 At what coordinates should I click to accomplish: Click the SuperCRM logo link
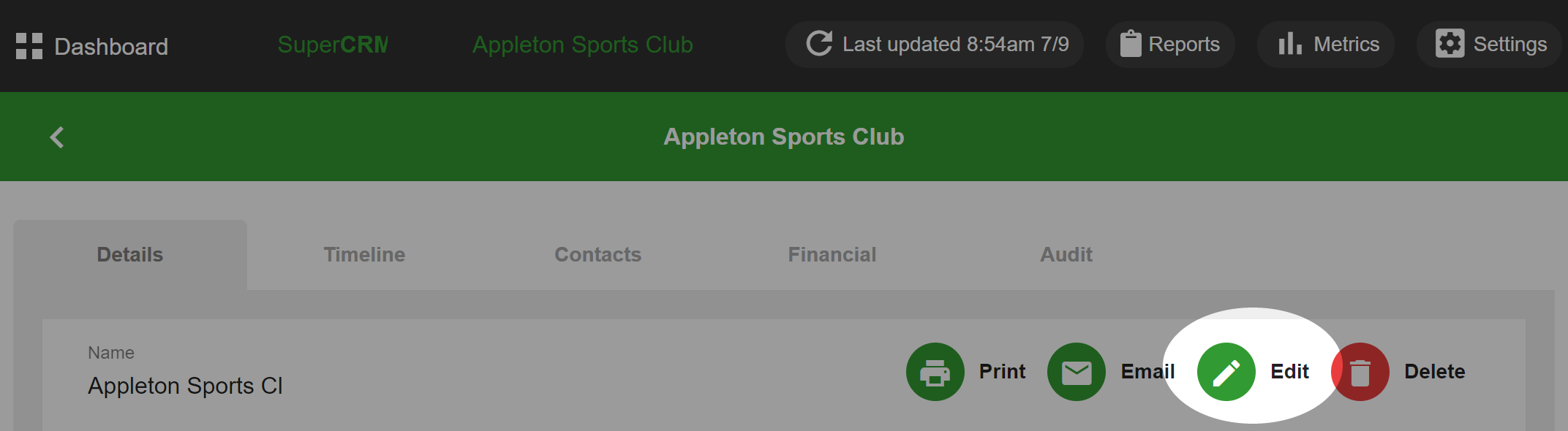click(333, 45)
